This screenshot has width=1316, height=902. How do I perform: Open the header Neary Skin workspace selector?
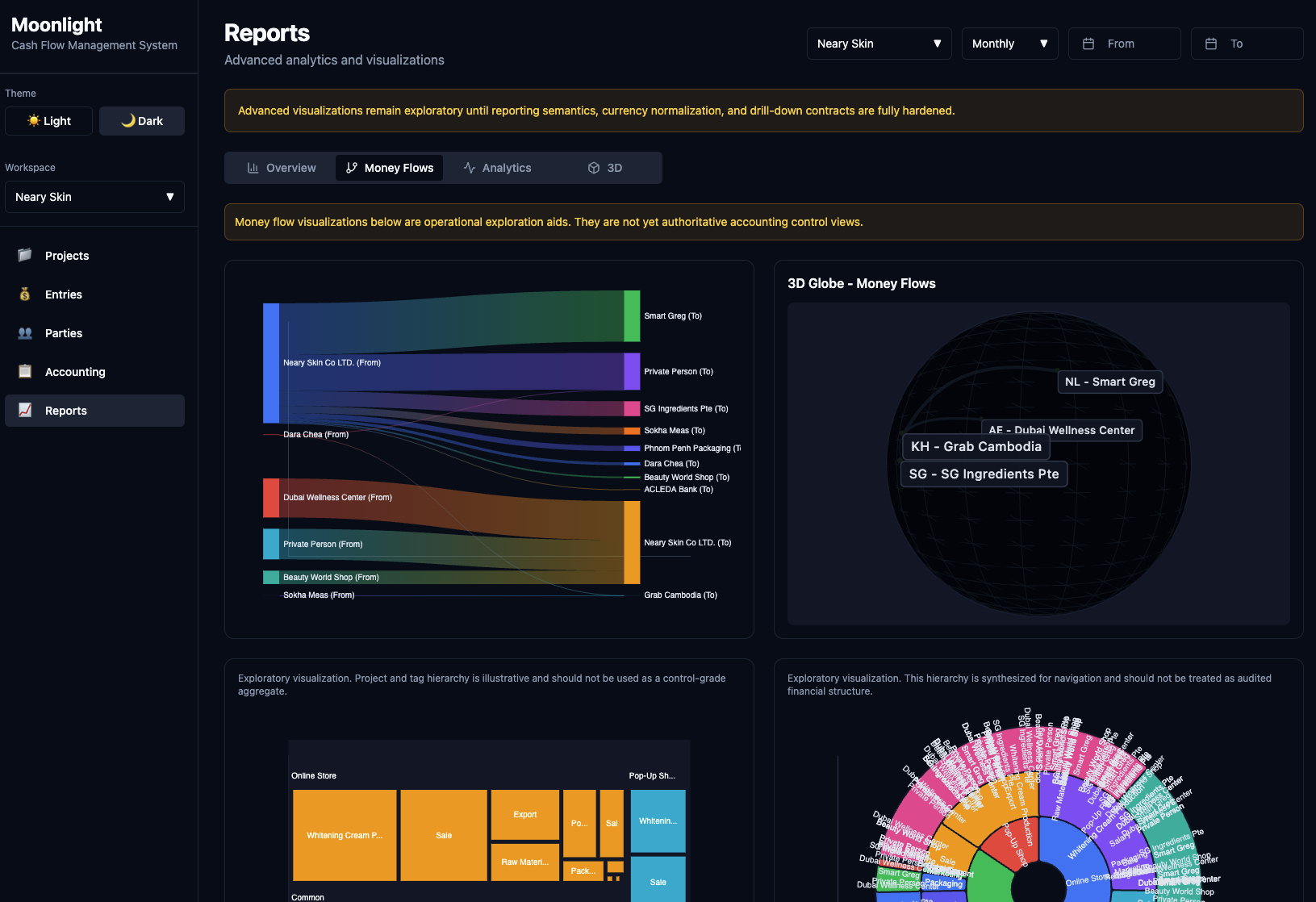point(879,44)
